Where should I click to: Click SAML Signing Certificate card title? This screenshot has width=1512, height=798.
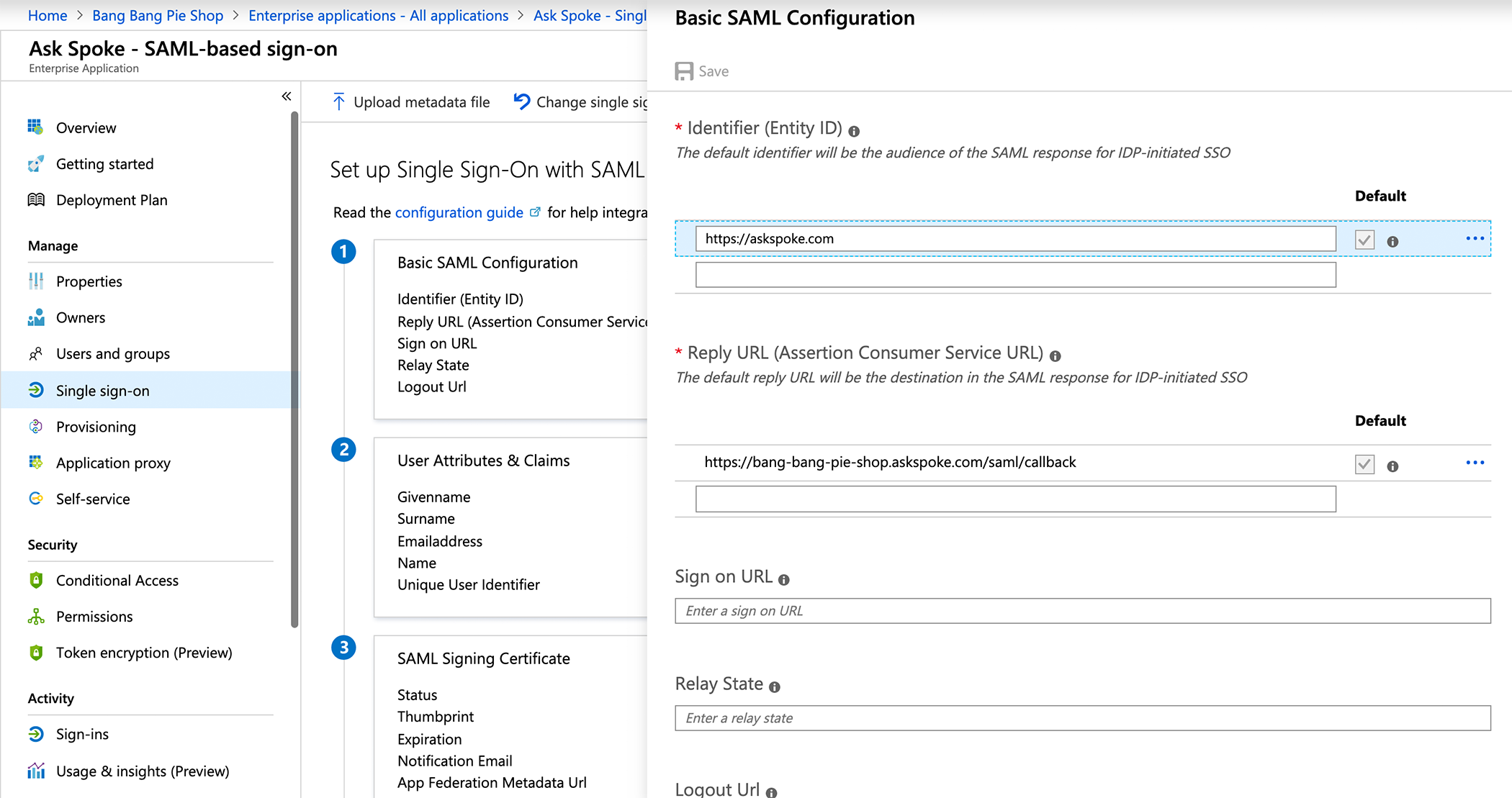(483, 658)
